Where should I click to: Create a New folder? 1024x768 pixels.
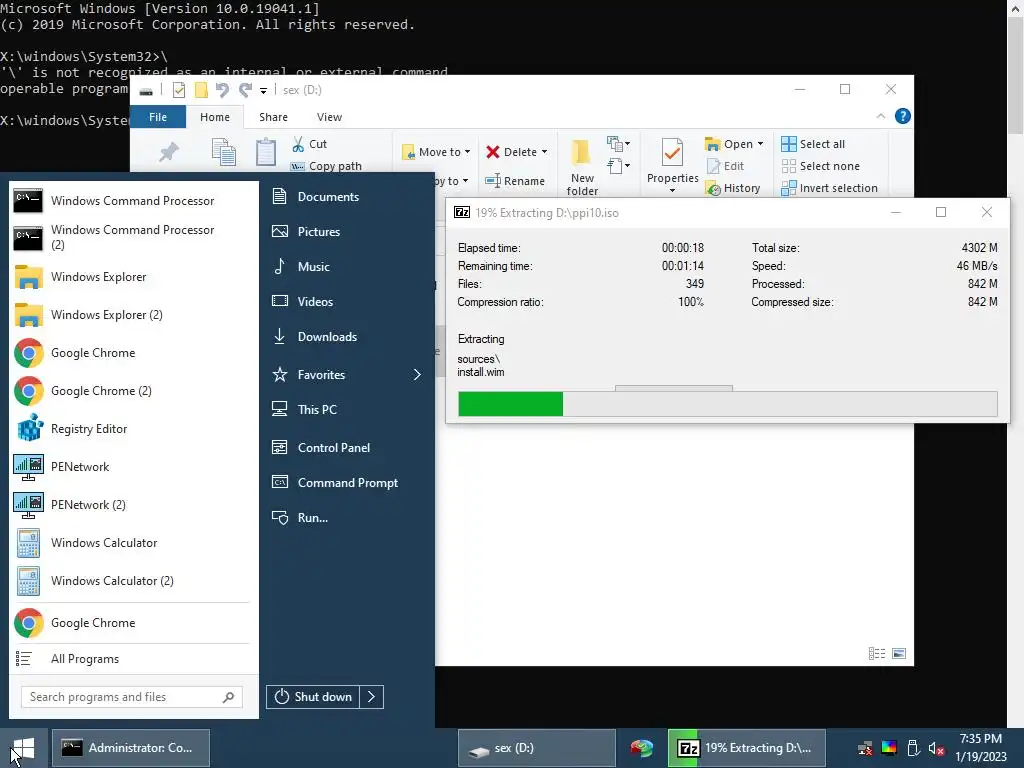[582, 167]
